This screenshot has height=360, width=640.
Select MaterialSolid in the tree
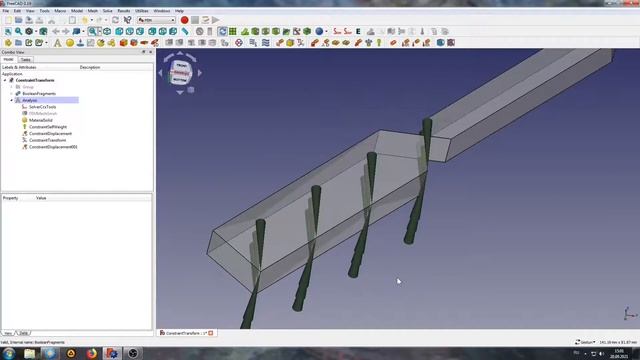point(41,120)
